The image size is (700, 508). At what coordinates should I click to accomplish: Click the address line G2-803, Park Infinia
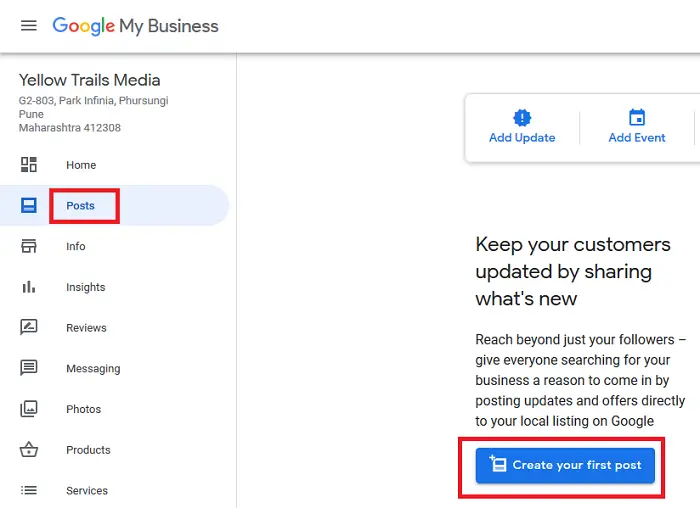pos(93,100)
